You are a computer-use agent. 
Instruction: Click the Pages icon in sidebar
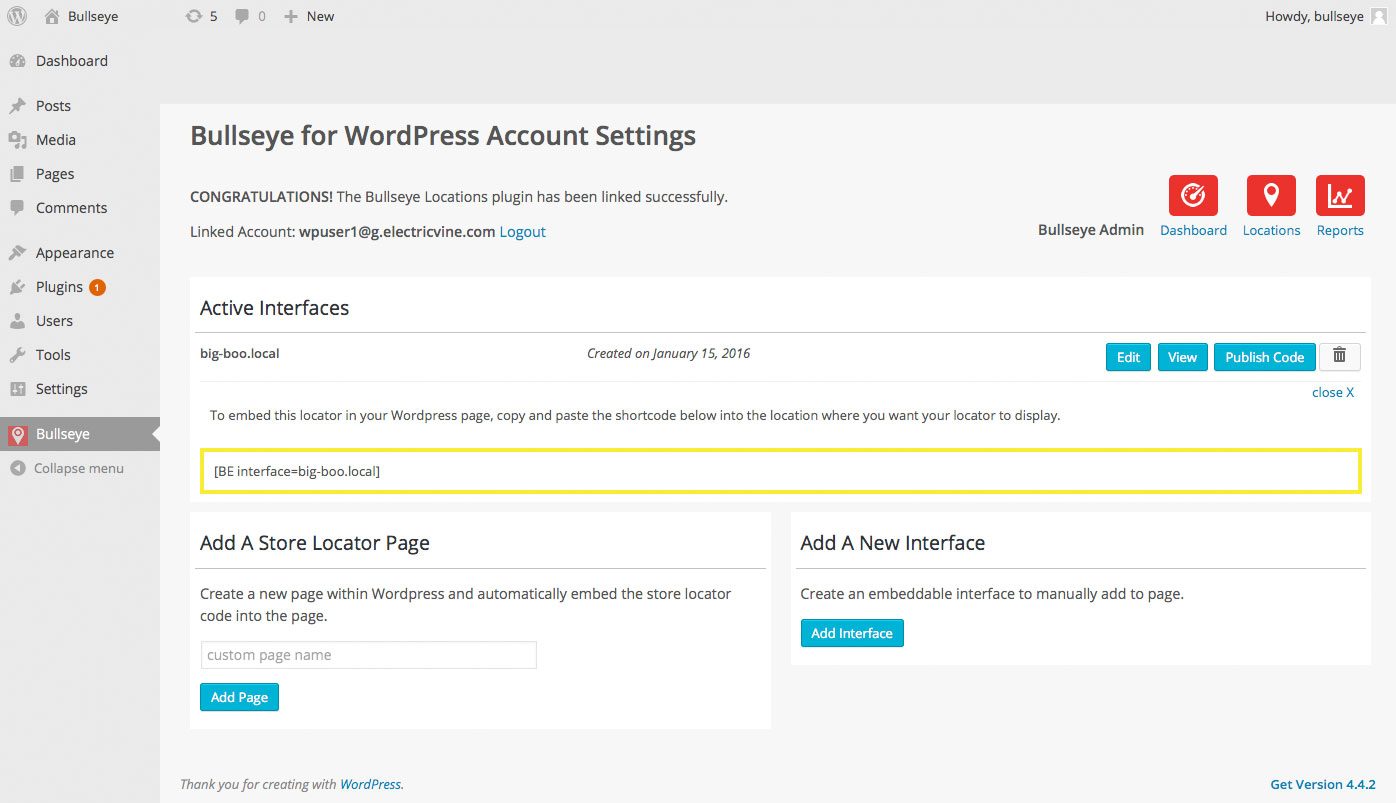pos(17,174)
